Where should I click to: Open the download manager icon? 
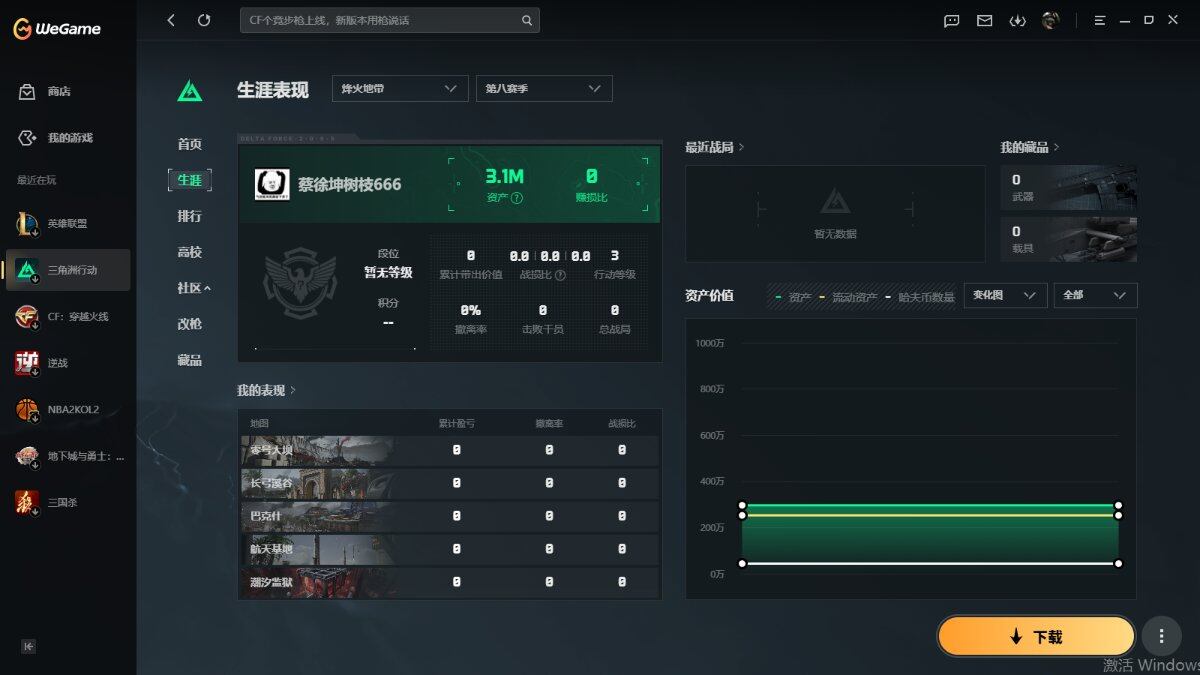coord(1017,20)
